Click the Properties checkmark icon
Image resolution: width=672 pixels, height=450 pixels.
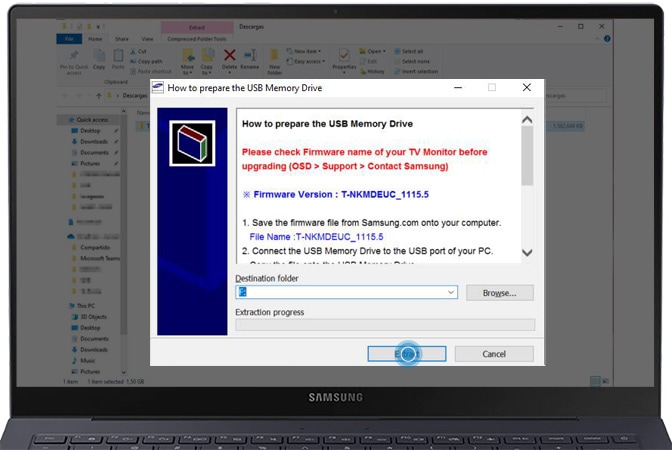tap(344, 56)
